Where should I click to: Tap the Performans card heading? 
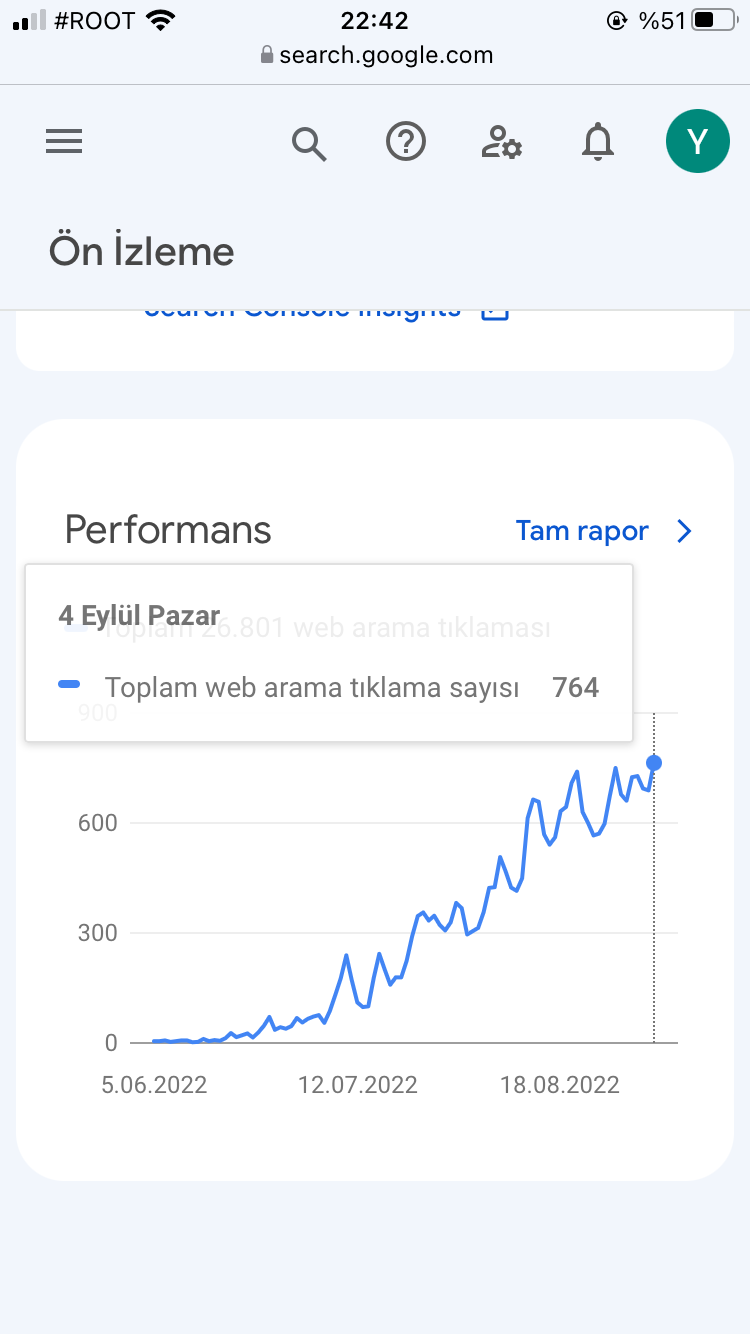(168, 530)
